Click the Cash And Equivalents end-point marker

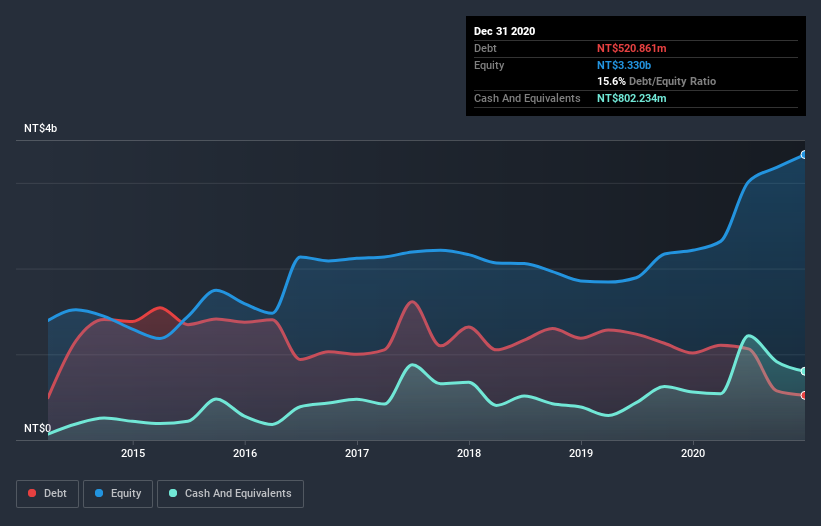click(804, 371)
